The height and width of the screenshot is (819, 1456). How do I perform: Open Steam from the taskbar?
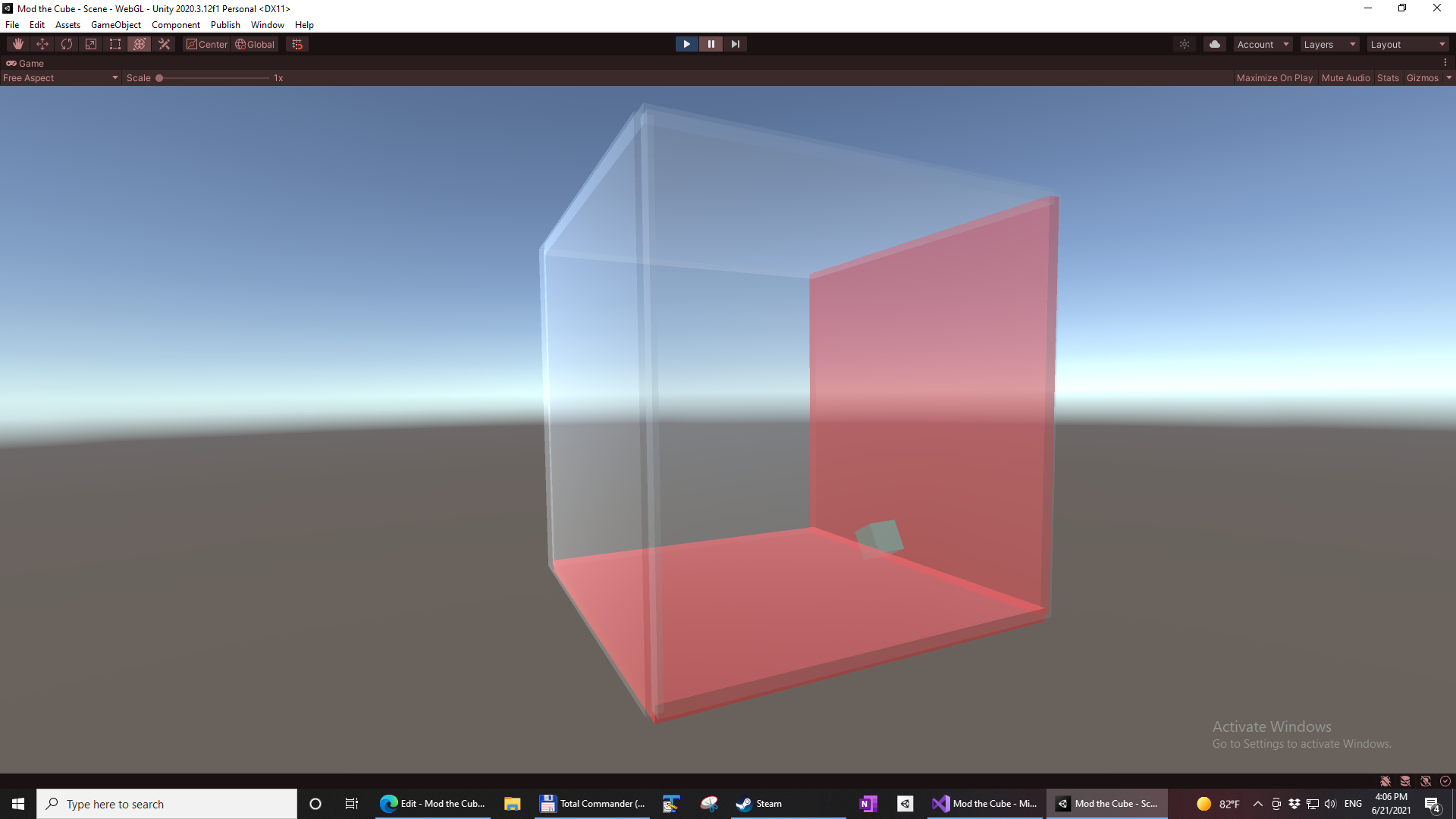click(758, 803)
